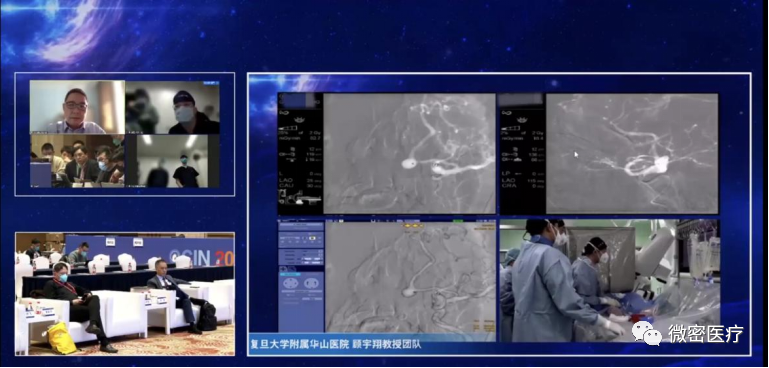Click the 复旦大学附属华山医院 caption bar
769x368 pixels.
335,345
